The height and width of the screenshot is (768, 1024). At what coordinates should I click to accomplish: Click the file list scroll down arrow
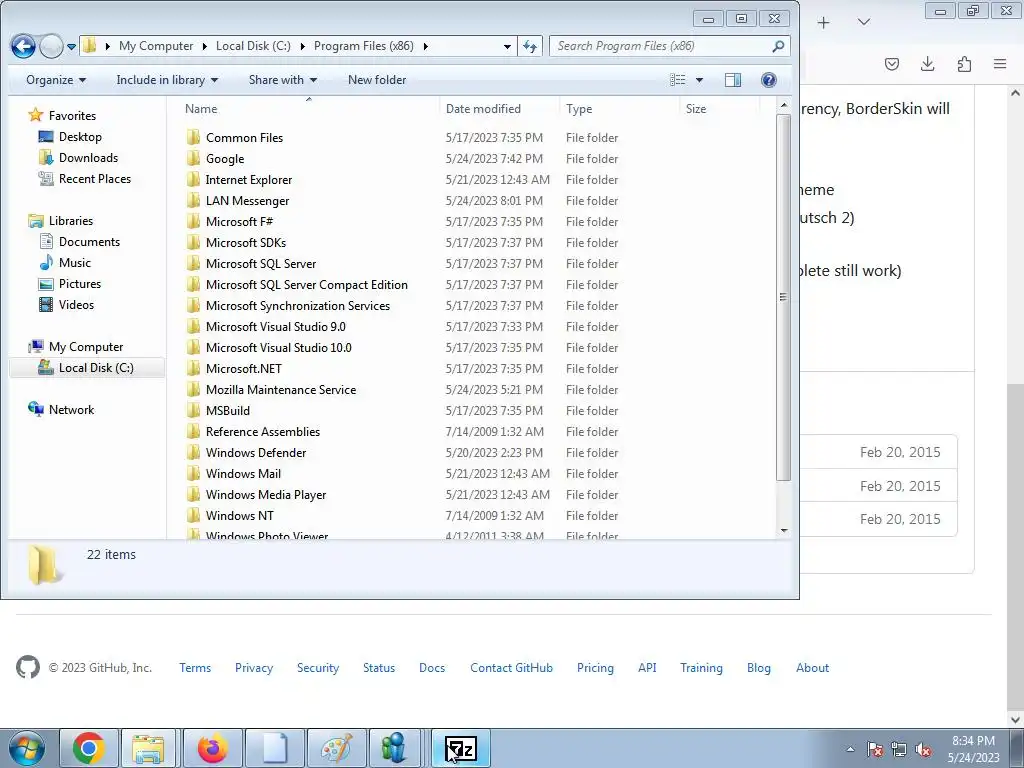(784, 531)
